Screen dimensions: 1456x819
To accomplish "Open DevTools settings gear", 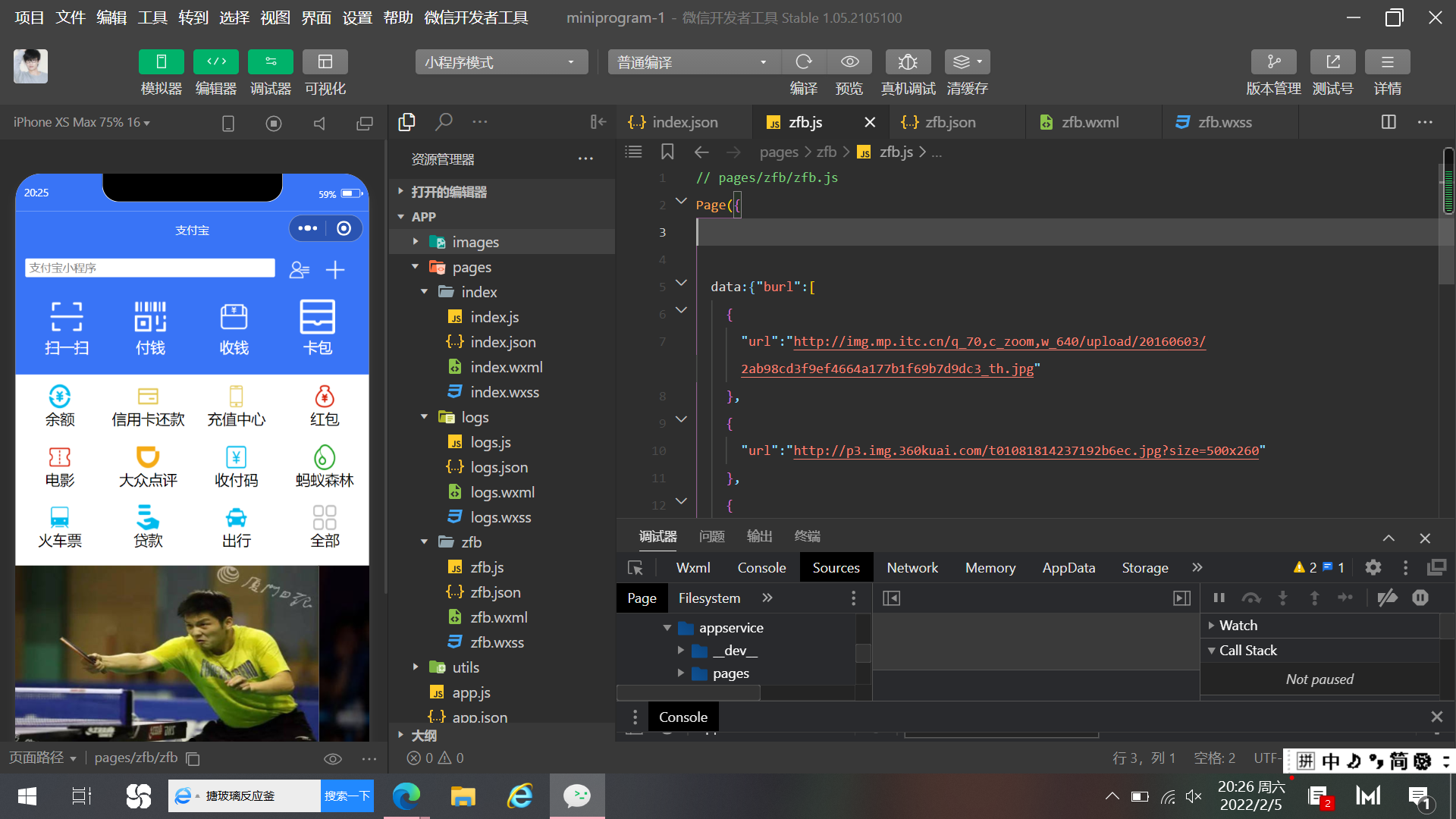I will pos(1373,567).
